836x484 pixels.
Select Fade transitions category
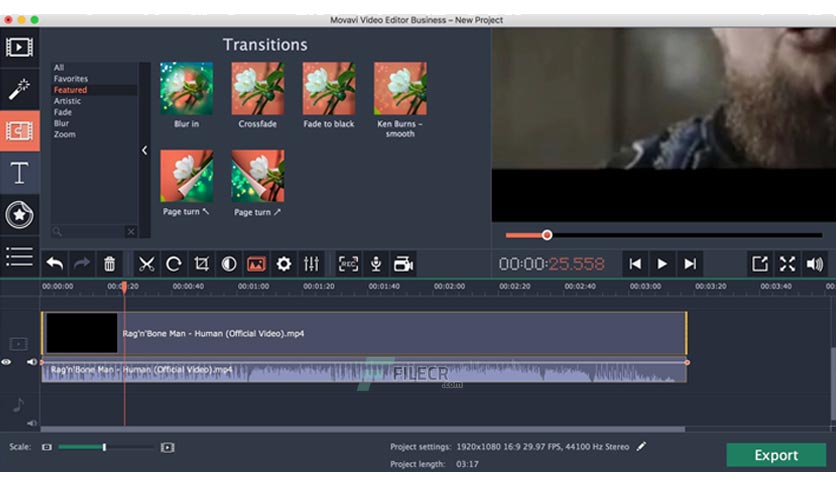[62, 112]
